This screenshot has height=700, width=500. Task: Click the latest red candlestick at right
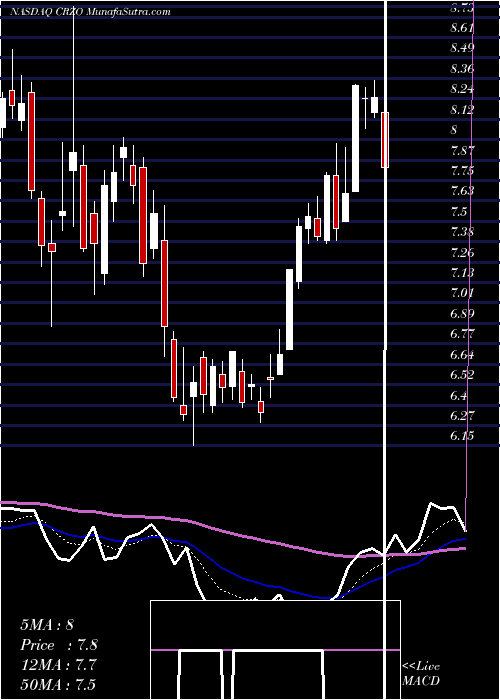(385, 140)
